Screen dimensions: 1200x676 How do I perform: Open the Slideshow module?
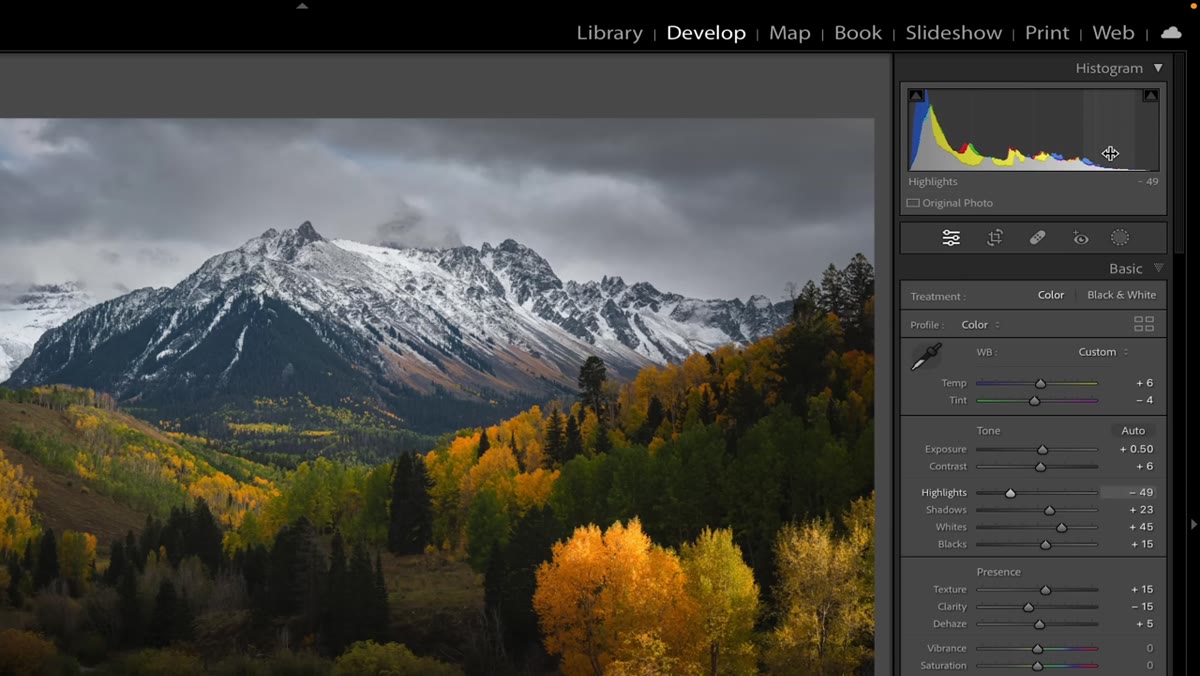(953, 33)
